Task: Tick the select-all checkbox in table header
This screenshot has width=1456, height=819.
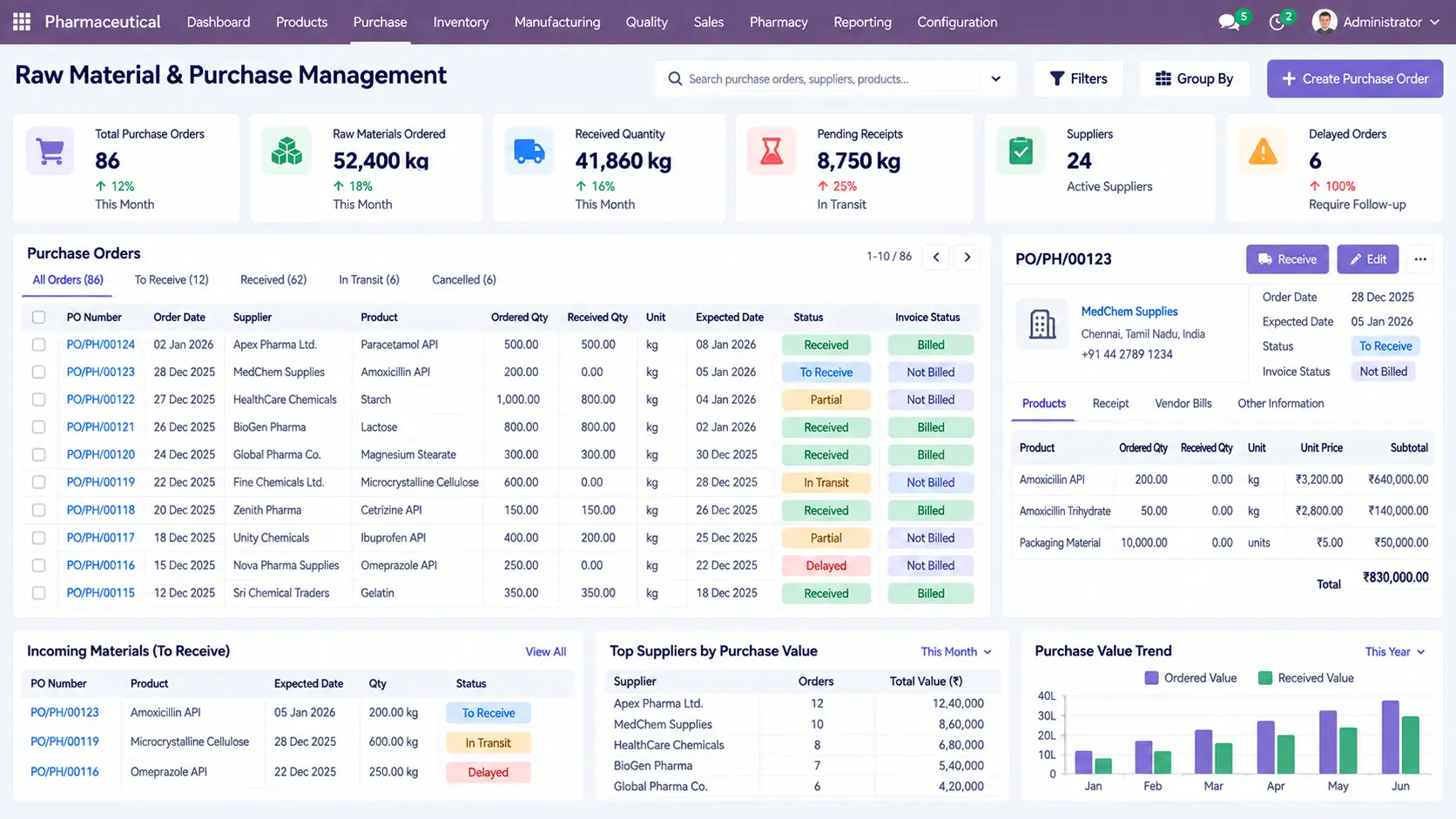Action: click(x=38, y=317)
